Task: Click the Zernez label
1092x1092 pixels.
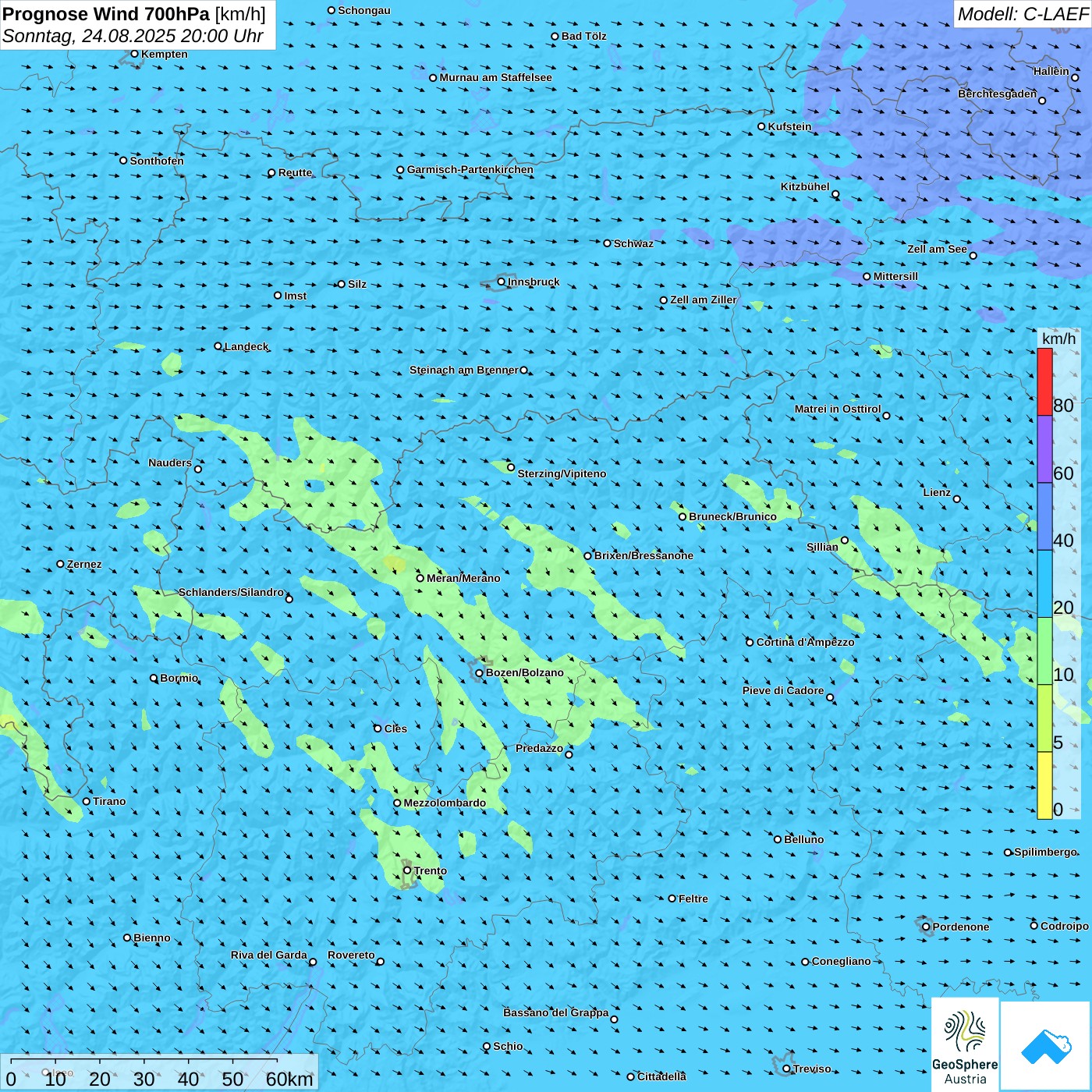Action: click(x=84, y=564)
